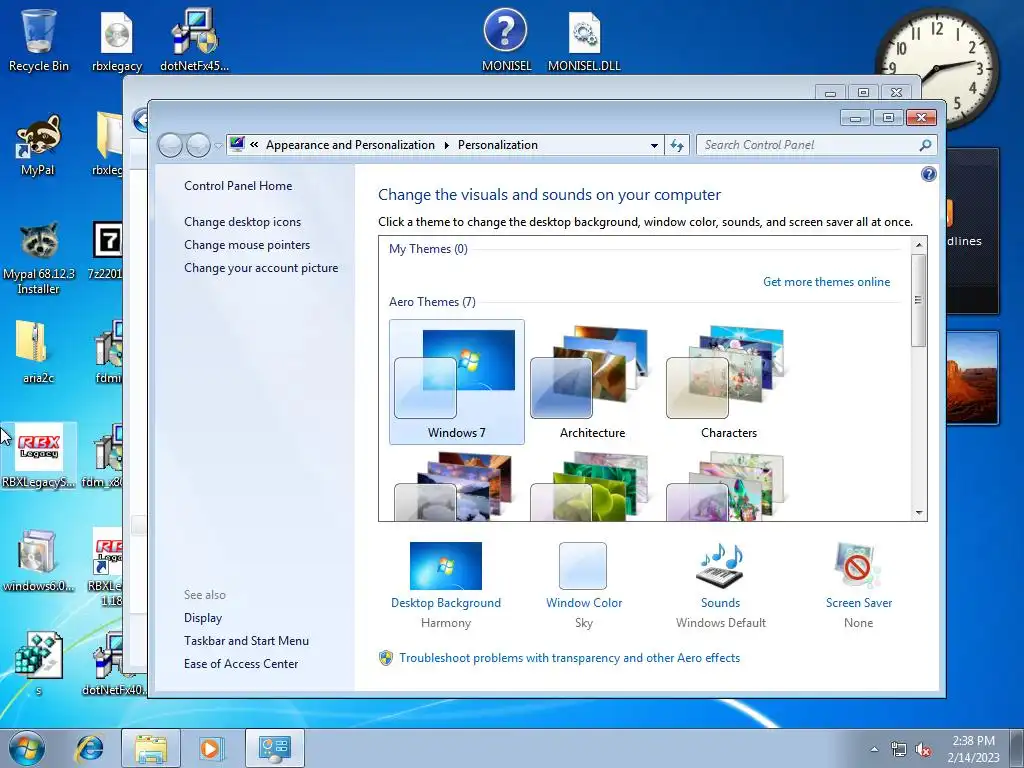Open the Start menu orb
The height and width of the screenshot is (768, 1024).
point(26,748)
